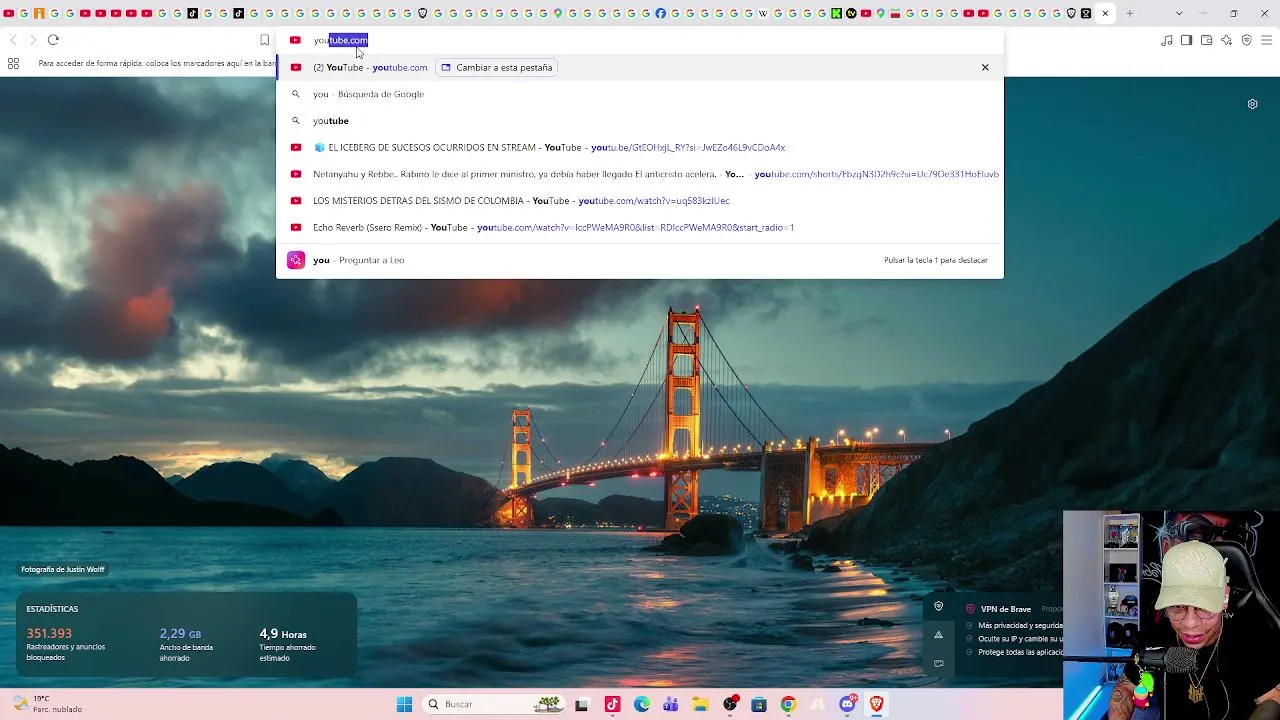This screenshot has height=720, width=1280.
Task: Click the '4,9 Horas' time saved stat
Action: [283, 634]
